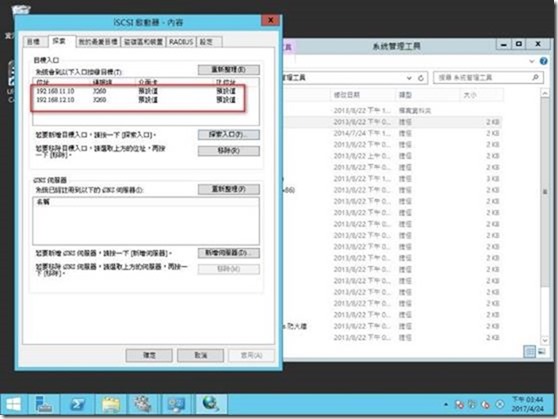Click the 位址 column header in portal list
The width and height of the screenshot is (558, 419).
pos(61,82)
